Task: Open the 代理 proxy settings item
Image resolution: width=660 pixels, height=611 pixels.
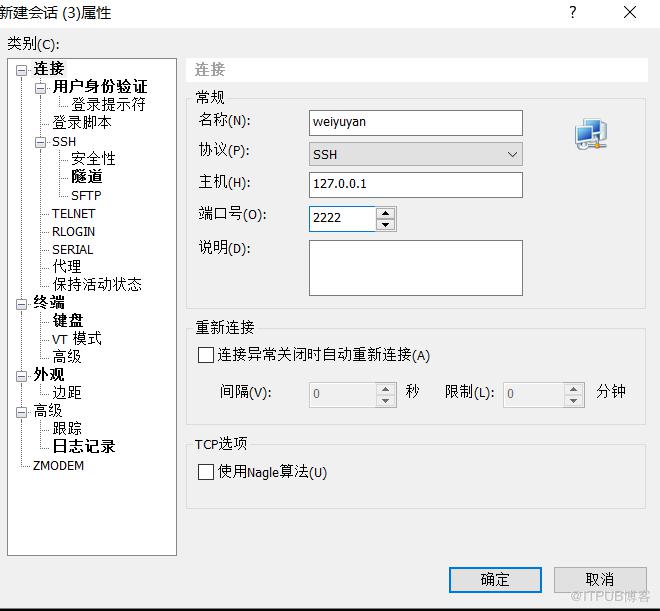Action: pyautogui.click(x=67, y=266)
